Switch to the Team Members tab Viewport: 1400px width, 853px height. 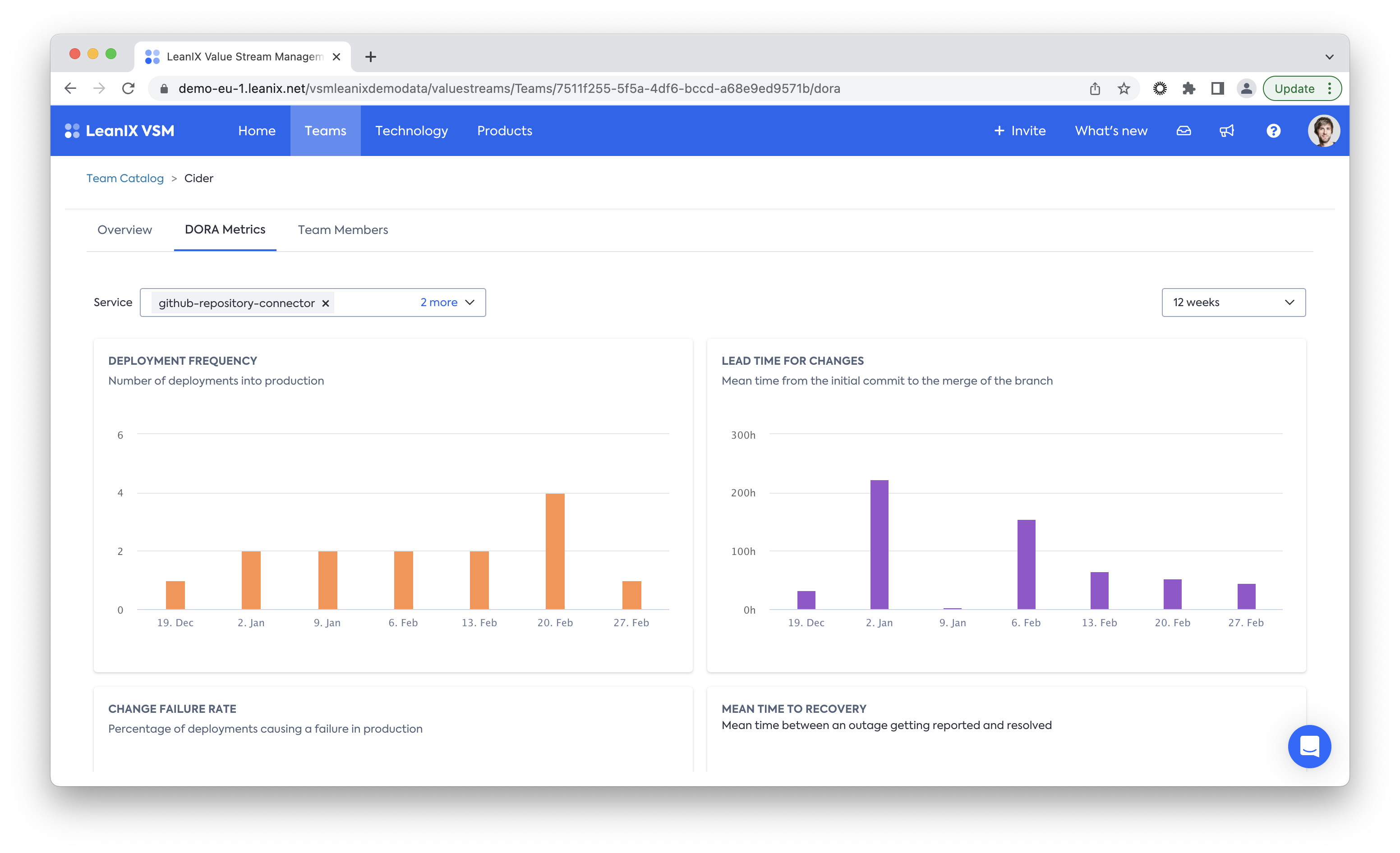(x=343, y=230)
